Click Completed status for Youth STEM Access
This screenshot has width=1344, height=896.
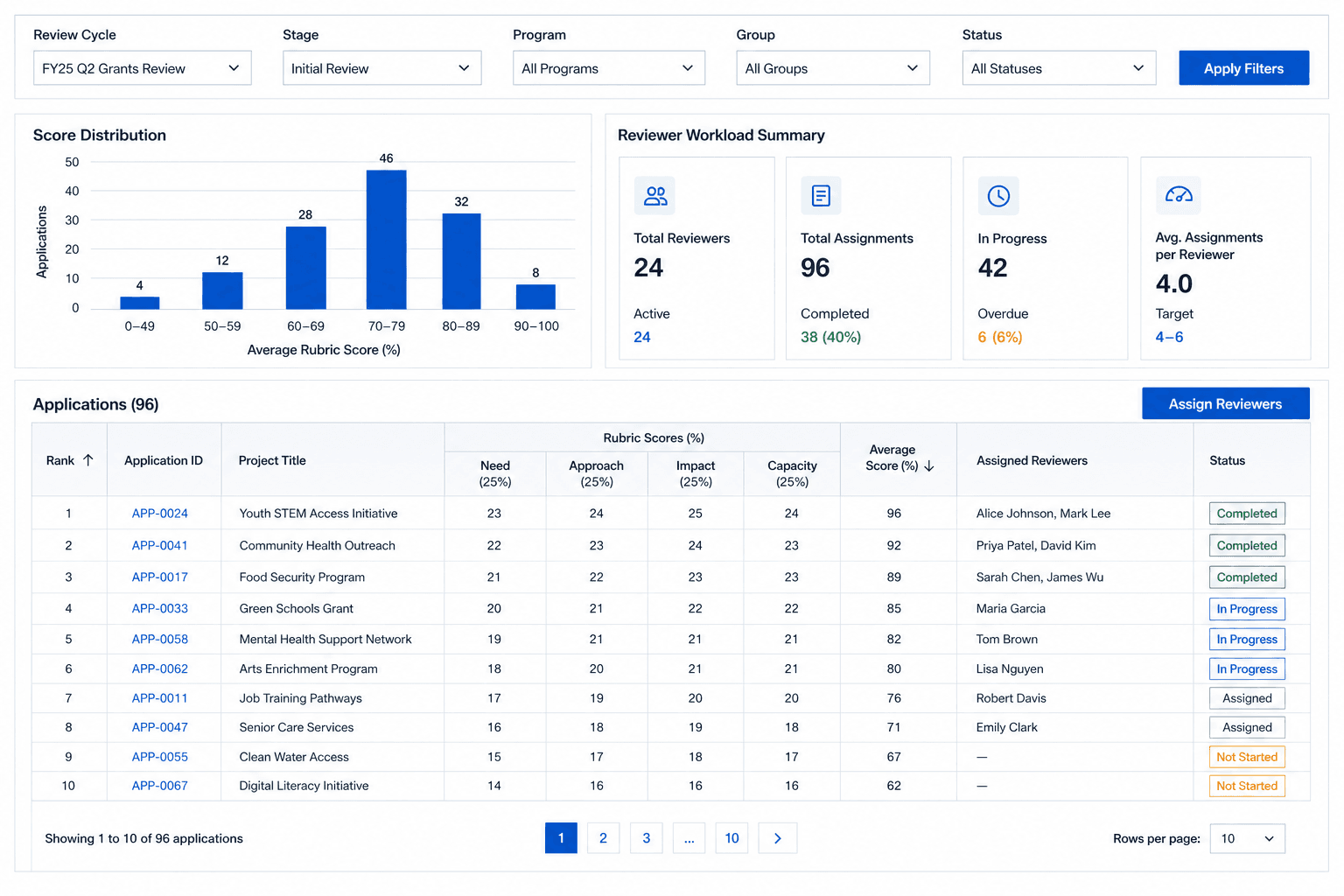pos(1247,514)
